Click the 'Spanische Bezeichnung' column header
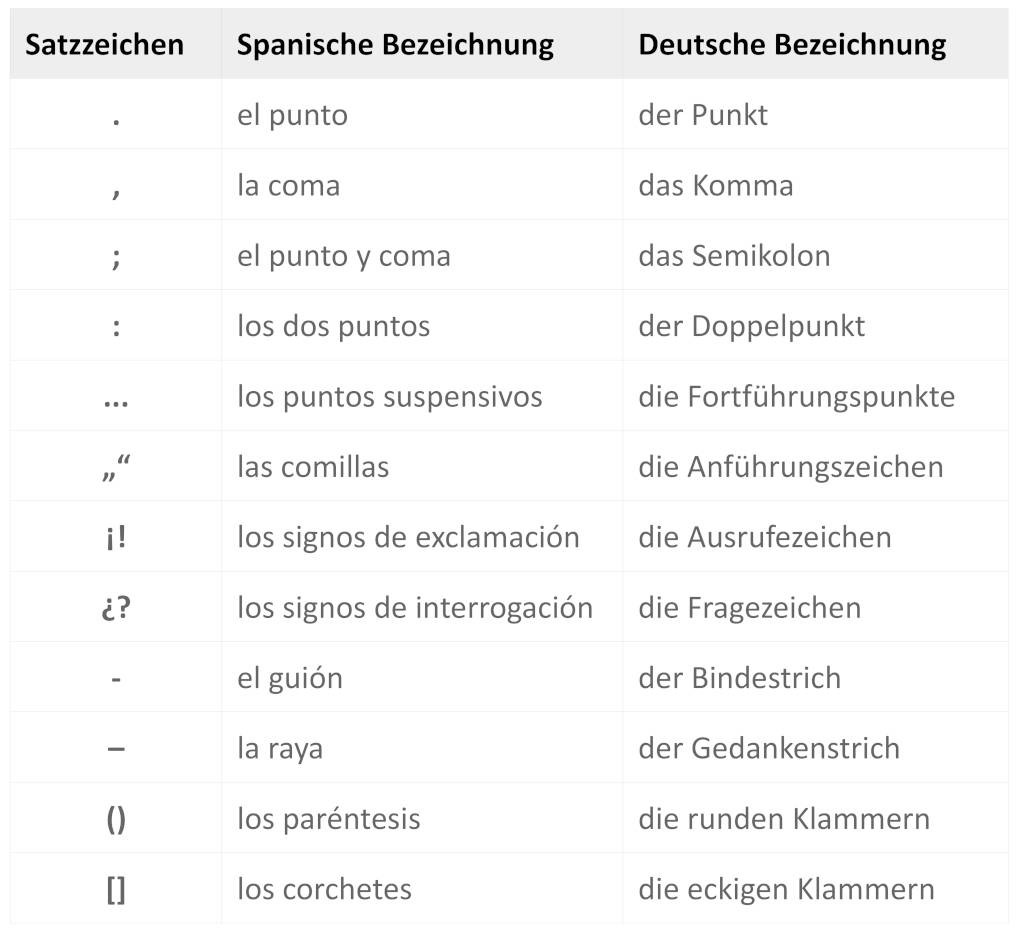 click(x=395, y=45)
